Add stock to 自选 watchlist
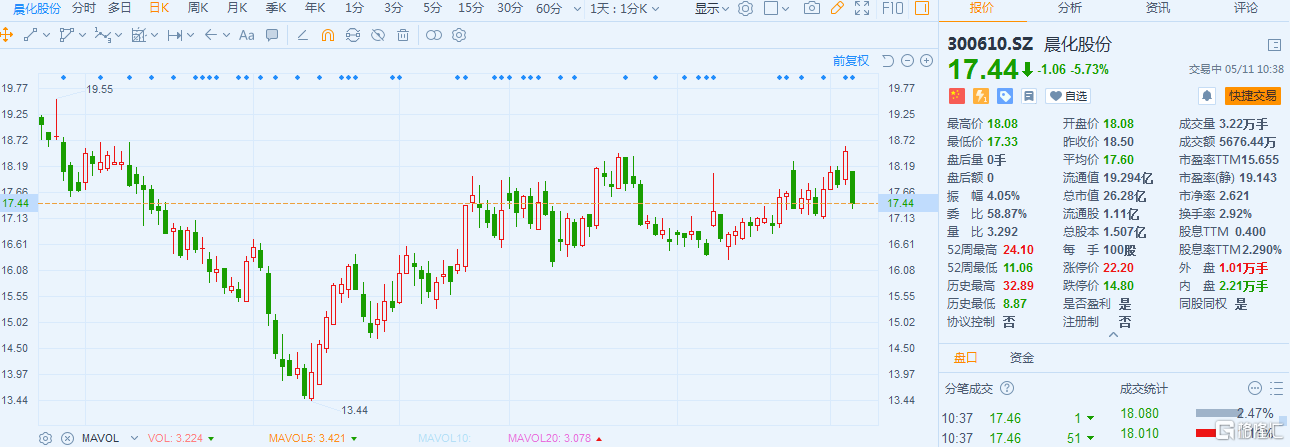Viewport: 1290px width, 447px height. click(x=1067, y=96)
